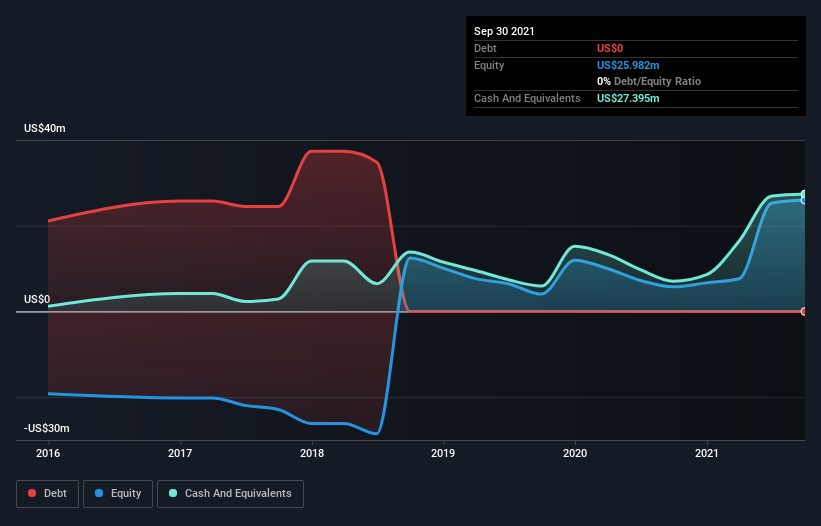This screenshot has width=821, height=526.
Task: Click the teal Cash end-point marker
Action: pyautogui.click(x=804, y=194)
